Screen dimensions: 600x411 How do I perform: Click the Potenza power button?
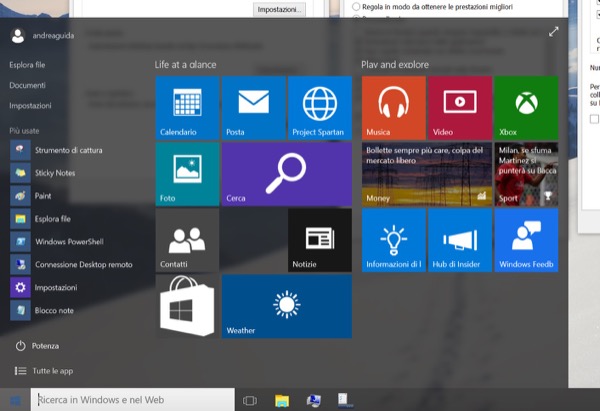coord(37,346)
